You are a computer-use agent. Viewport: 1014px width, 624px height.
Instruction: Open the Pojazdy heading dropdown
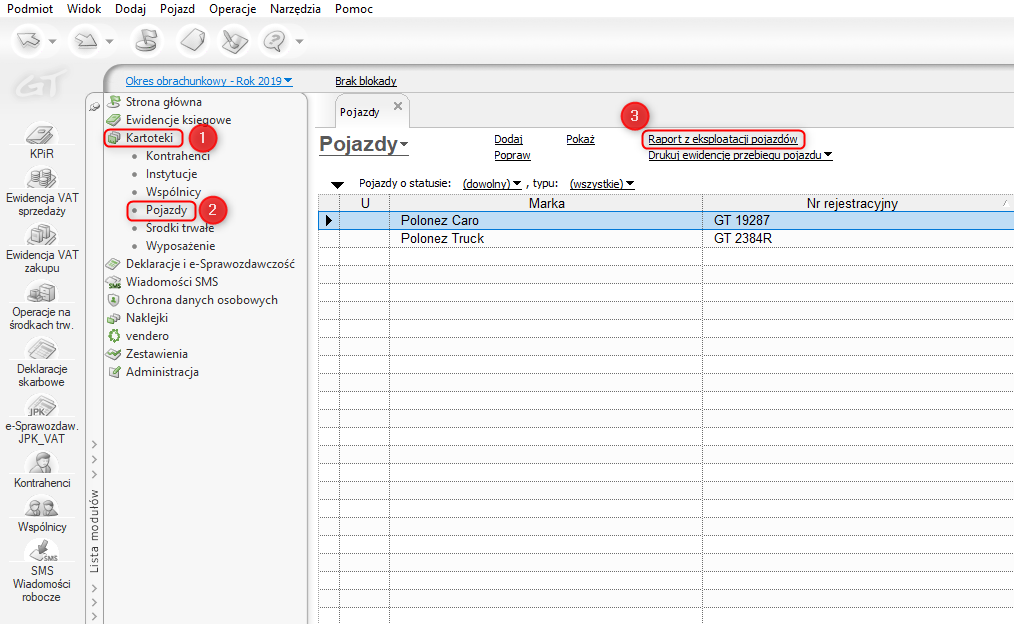[364, 144]
